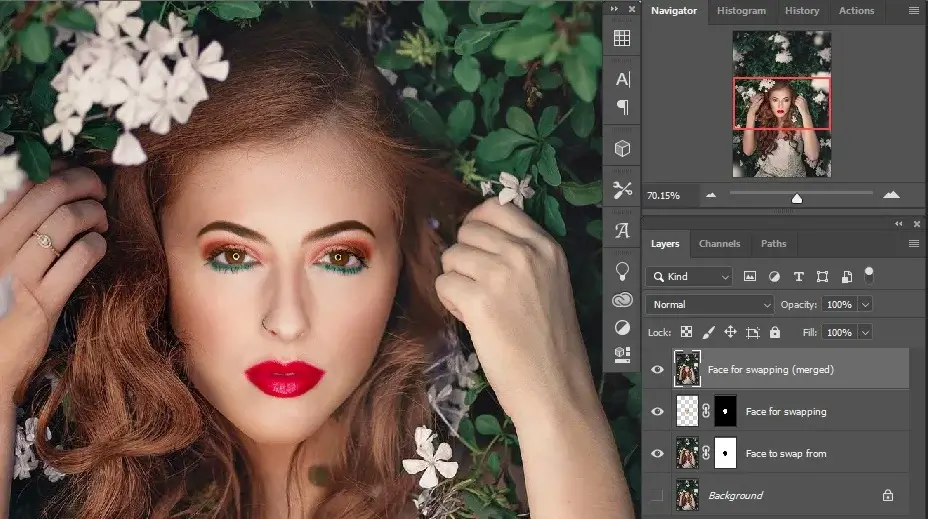Select the Face for swapping transparent layer thumbnail
928x519 pixels.
point(687,411)
